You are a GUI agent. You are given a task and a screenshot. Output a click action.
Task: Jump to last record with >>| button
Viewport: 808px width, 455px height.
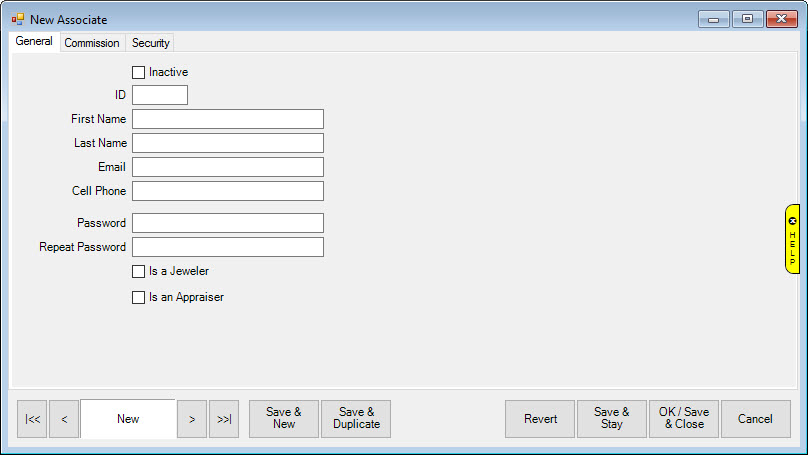tap(224, 419)
